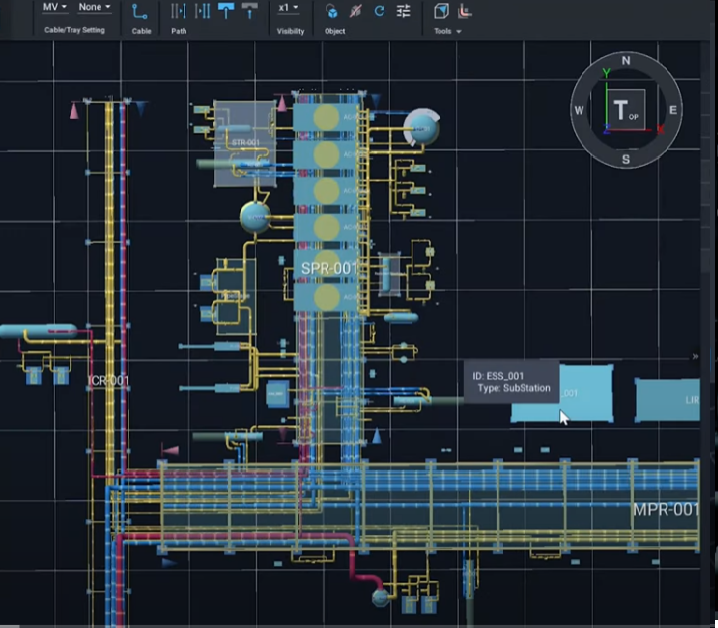Click the W direction on the compass
The width and height of the screenshot is (718, 628).
pyautogui.click(x=579, y=110)
